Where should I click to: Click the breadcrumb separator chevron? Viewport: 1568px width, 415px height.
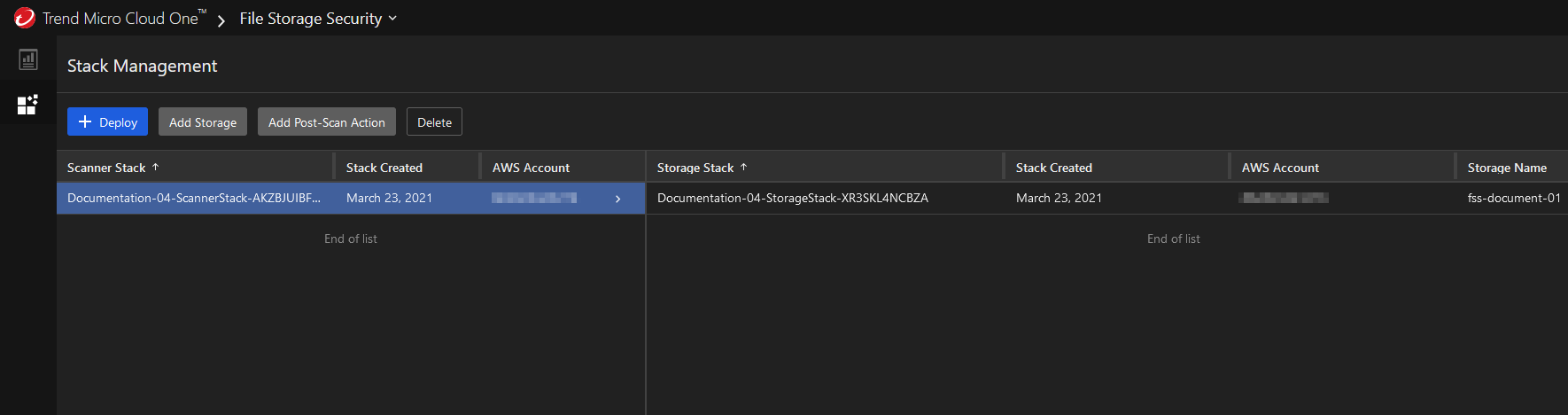pyautogui.click(x=221, y=20)
